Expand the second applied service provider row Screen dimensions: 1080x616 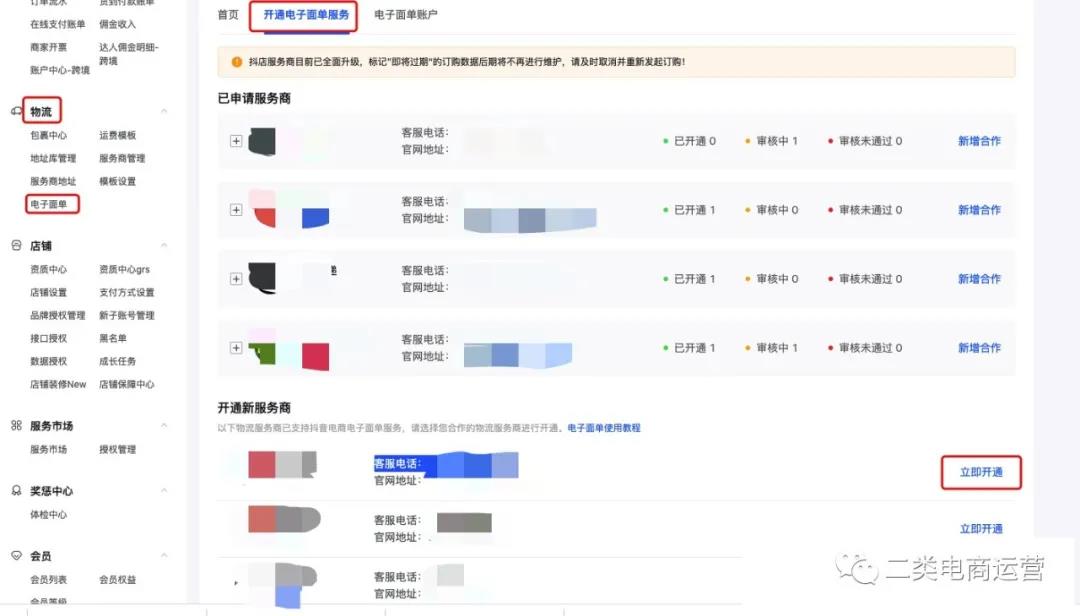click(236, 210)
